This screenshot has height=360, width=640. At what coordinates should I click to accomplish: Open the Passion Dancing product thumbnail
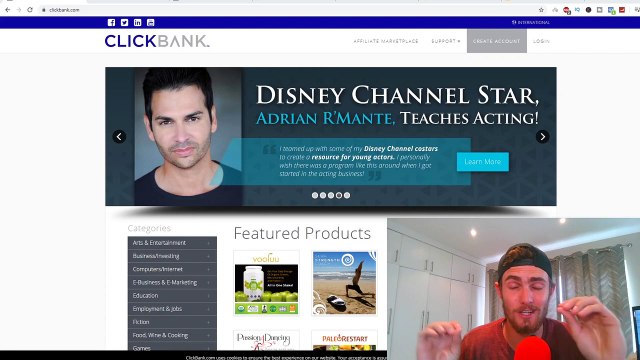(266, 340)
